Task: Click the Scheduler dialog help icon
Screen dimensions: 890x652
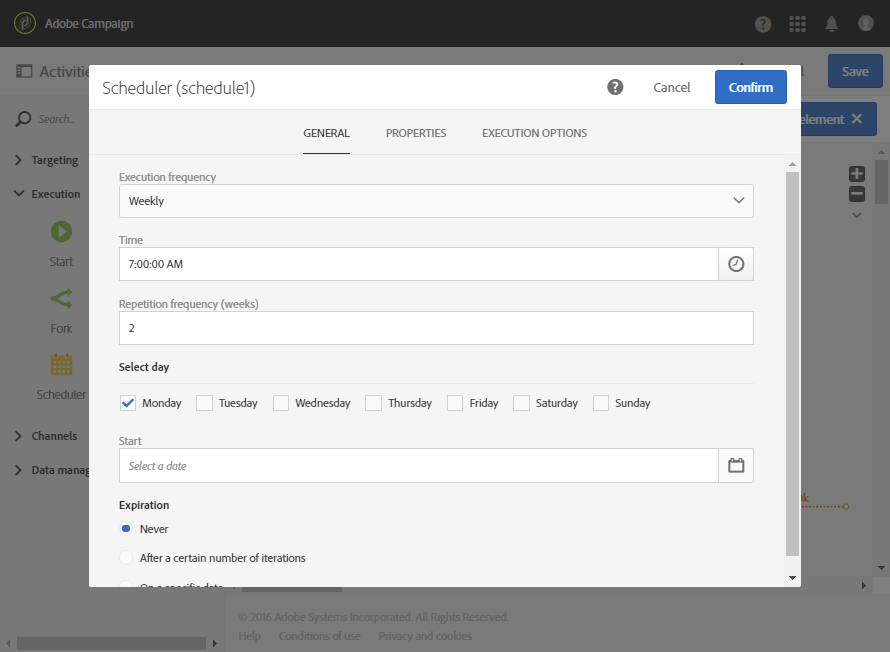Action: point(615,87)
